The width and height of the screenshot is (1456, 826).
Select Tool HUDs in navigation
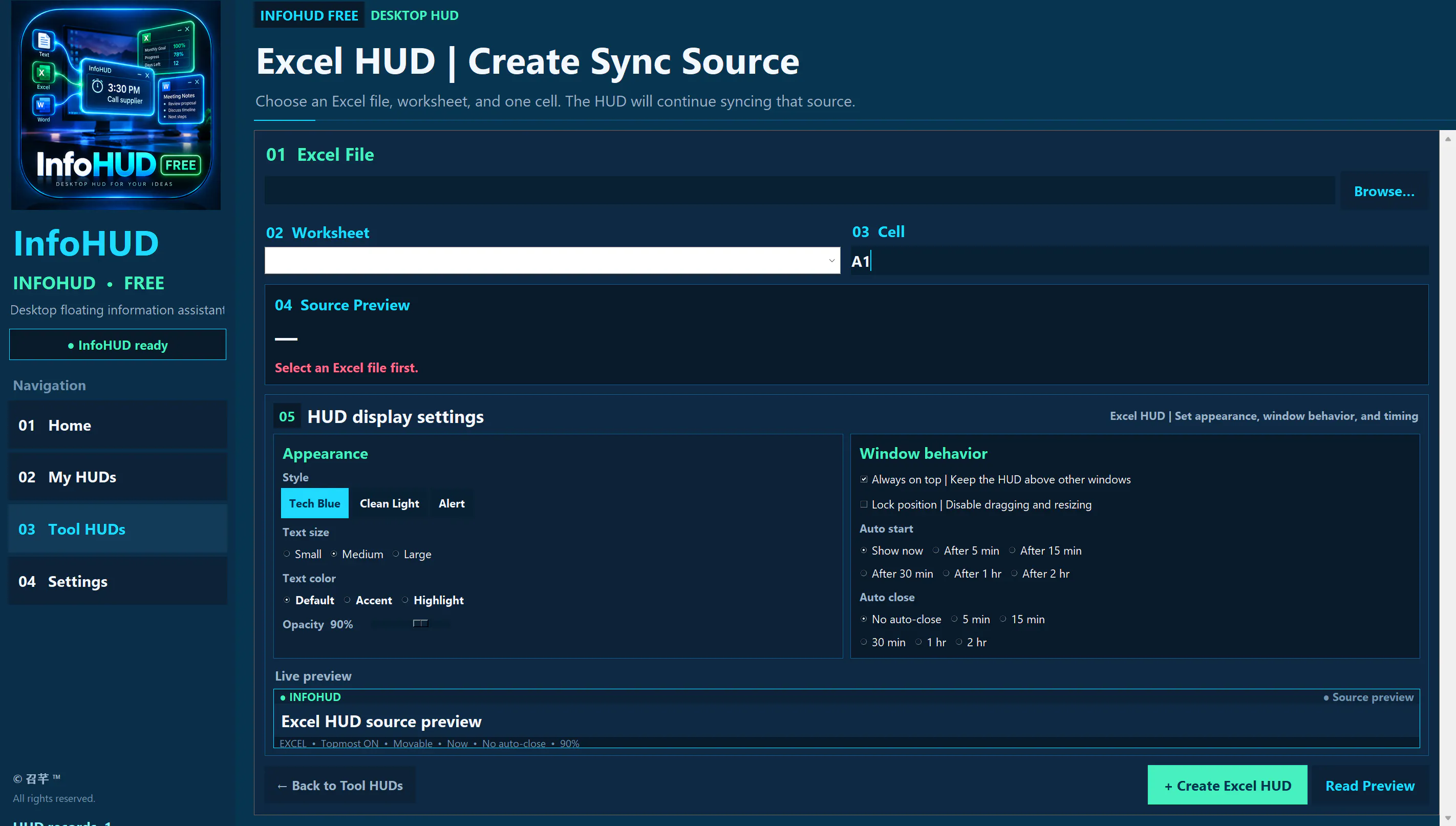pos(117,528)
